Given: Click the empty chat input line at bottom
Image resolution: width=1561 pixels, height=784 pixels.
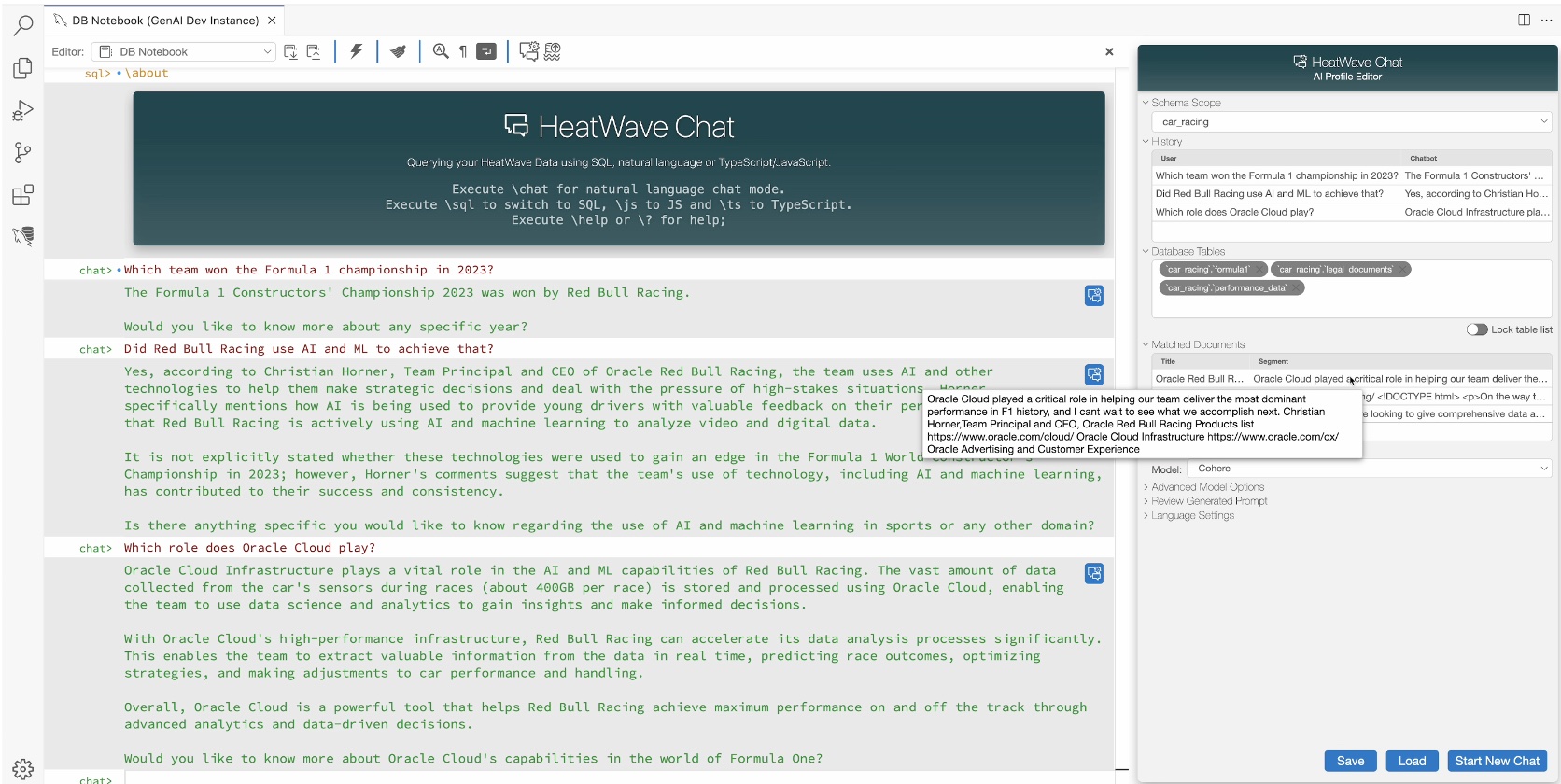Looking at the screenshot, I should [620, 778].
